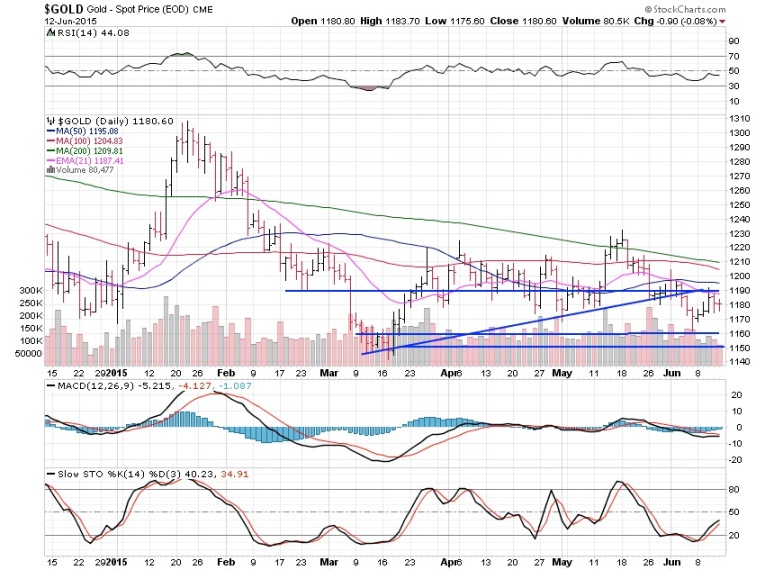Click the Open 1180.80 value

tap(323, 21)
